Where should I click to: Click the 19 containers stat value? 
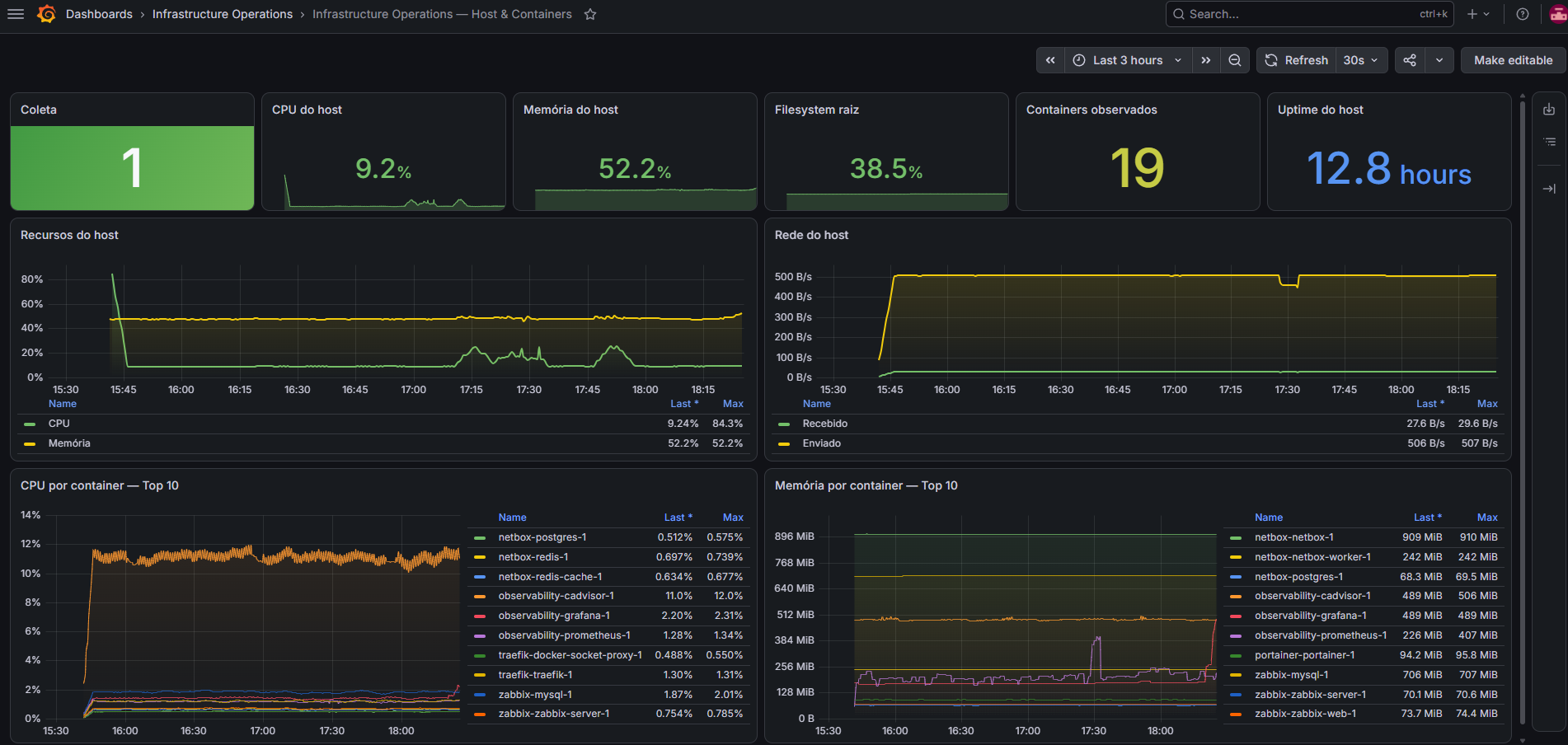[1137, 168]
